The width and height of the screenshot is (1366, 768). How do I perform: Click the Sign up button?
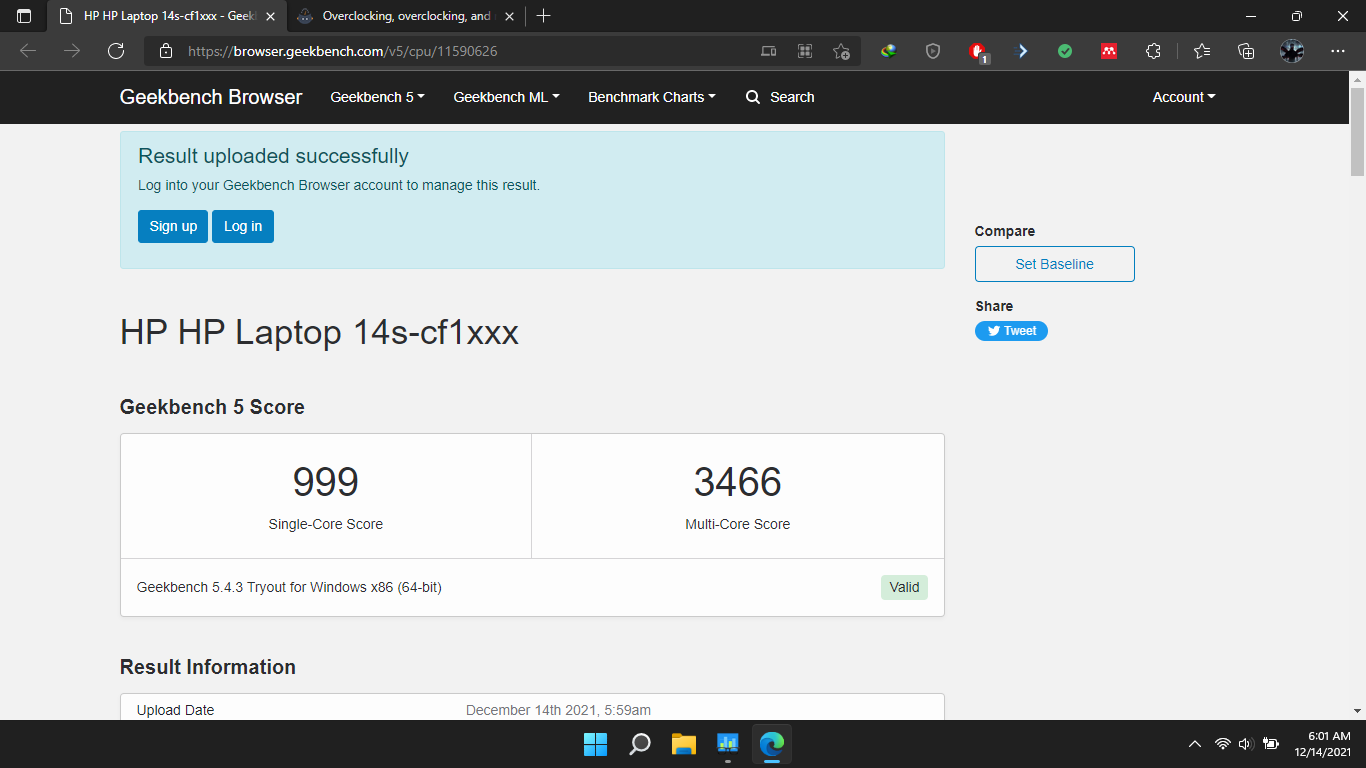tap(173, 226)
